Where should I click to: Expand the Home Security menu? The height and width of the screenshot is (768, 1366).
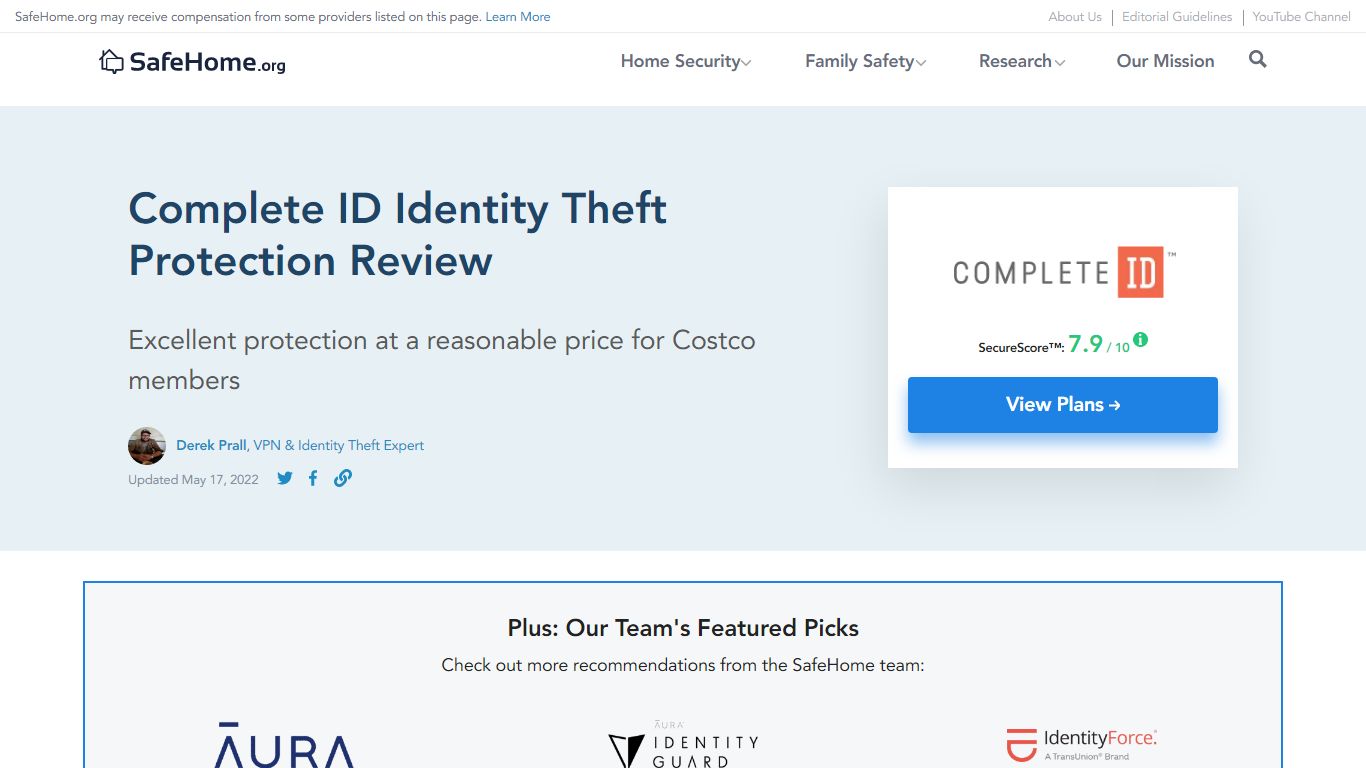coord(686,61)
